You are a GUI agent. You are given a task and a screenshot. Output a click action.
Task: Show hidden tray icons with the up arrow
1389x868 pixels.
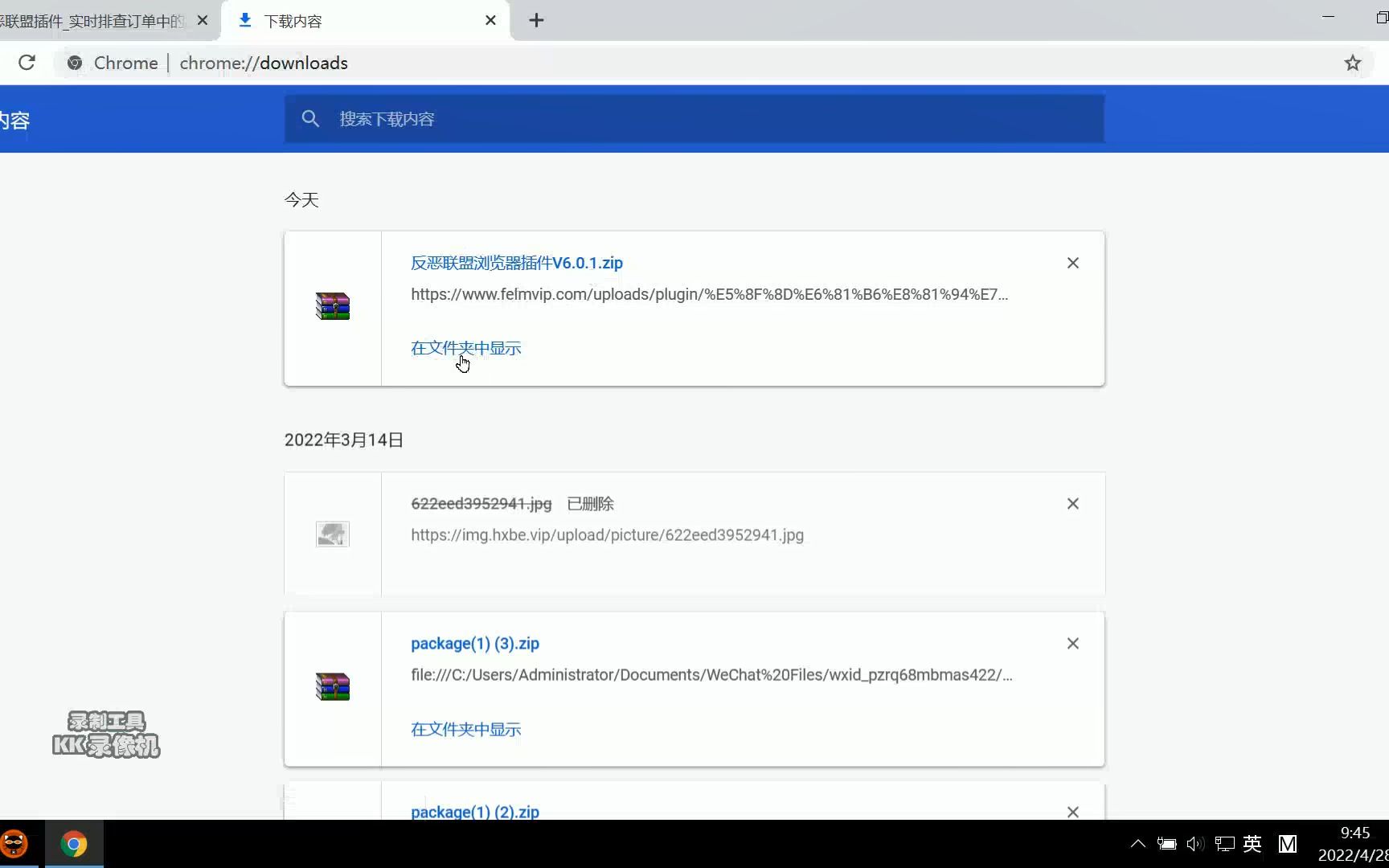click(x=1138, y=844)
